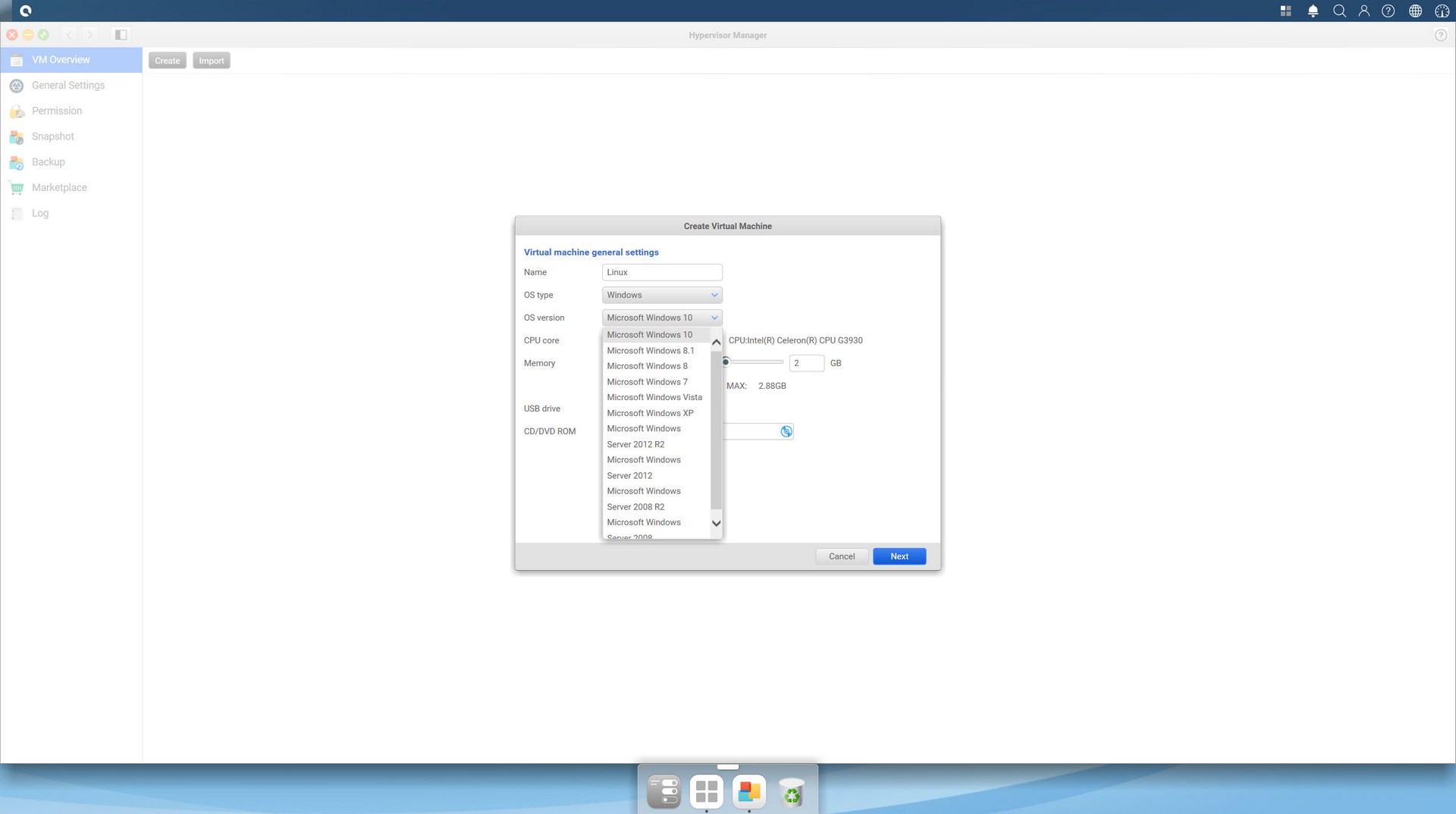Open the colorful windows dock app
The height and width of the screenshot is (814, 1456).
pos(749,791)
